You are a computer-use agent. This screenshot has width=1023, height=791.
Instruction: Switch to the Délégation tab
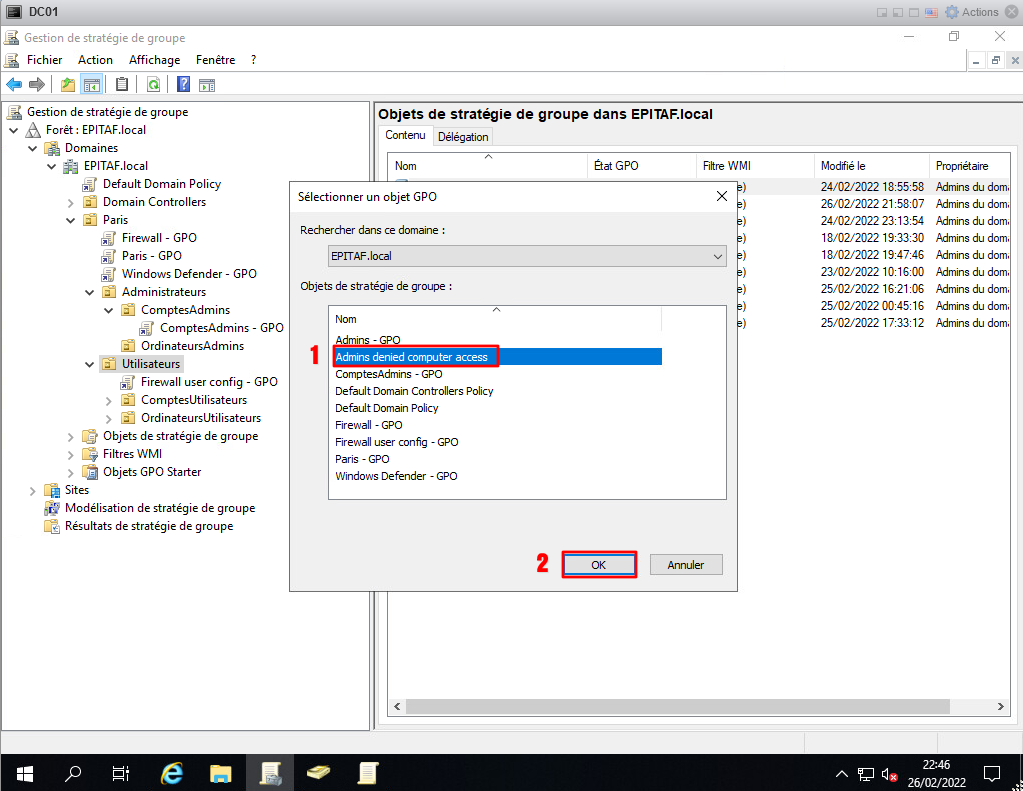coord(463,137)
